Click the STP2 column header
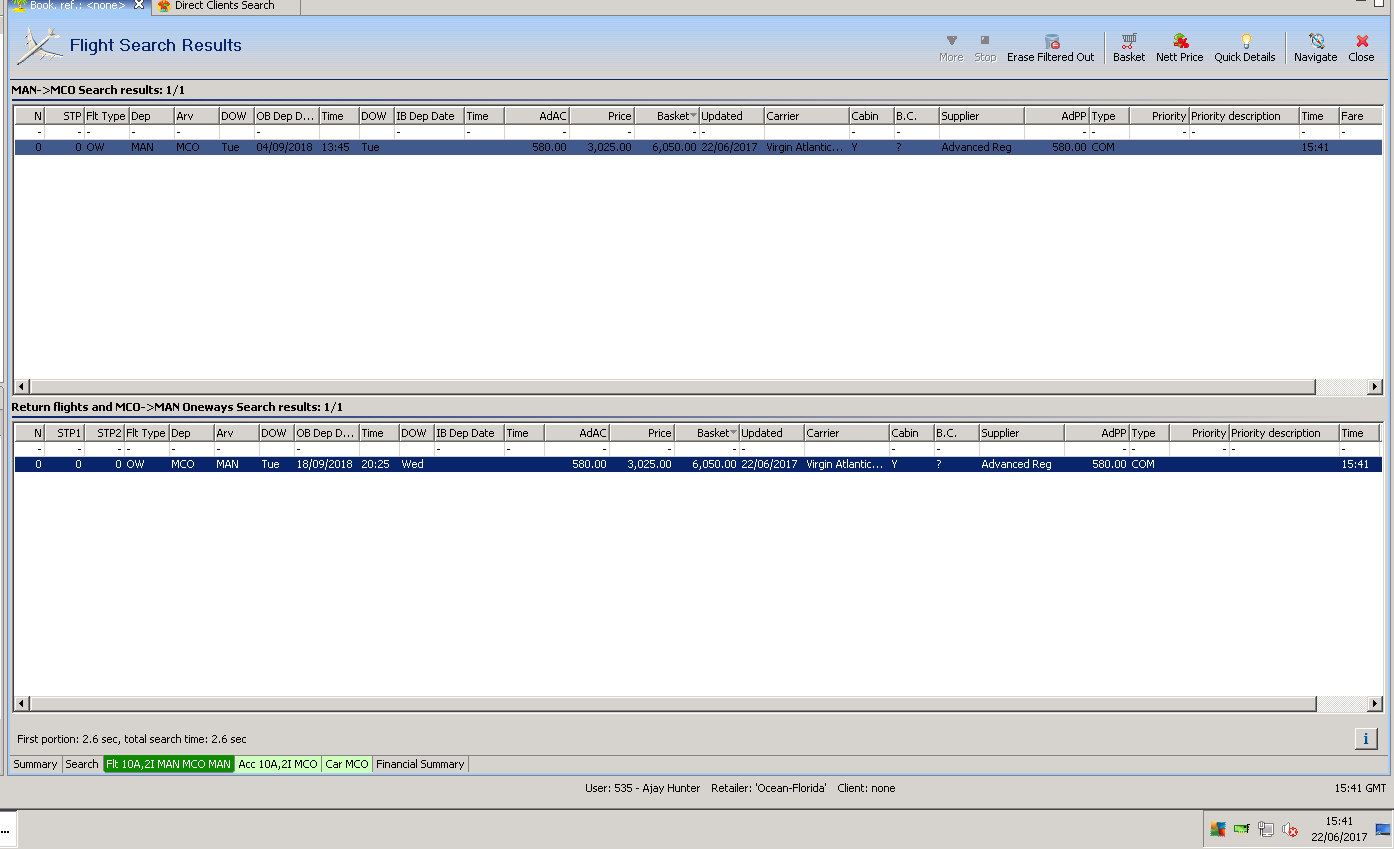 click(x=104, y=433)
